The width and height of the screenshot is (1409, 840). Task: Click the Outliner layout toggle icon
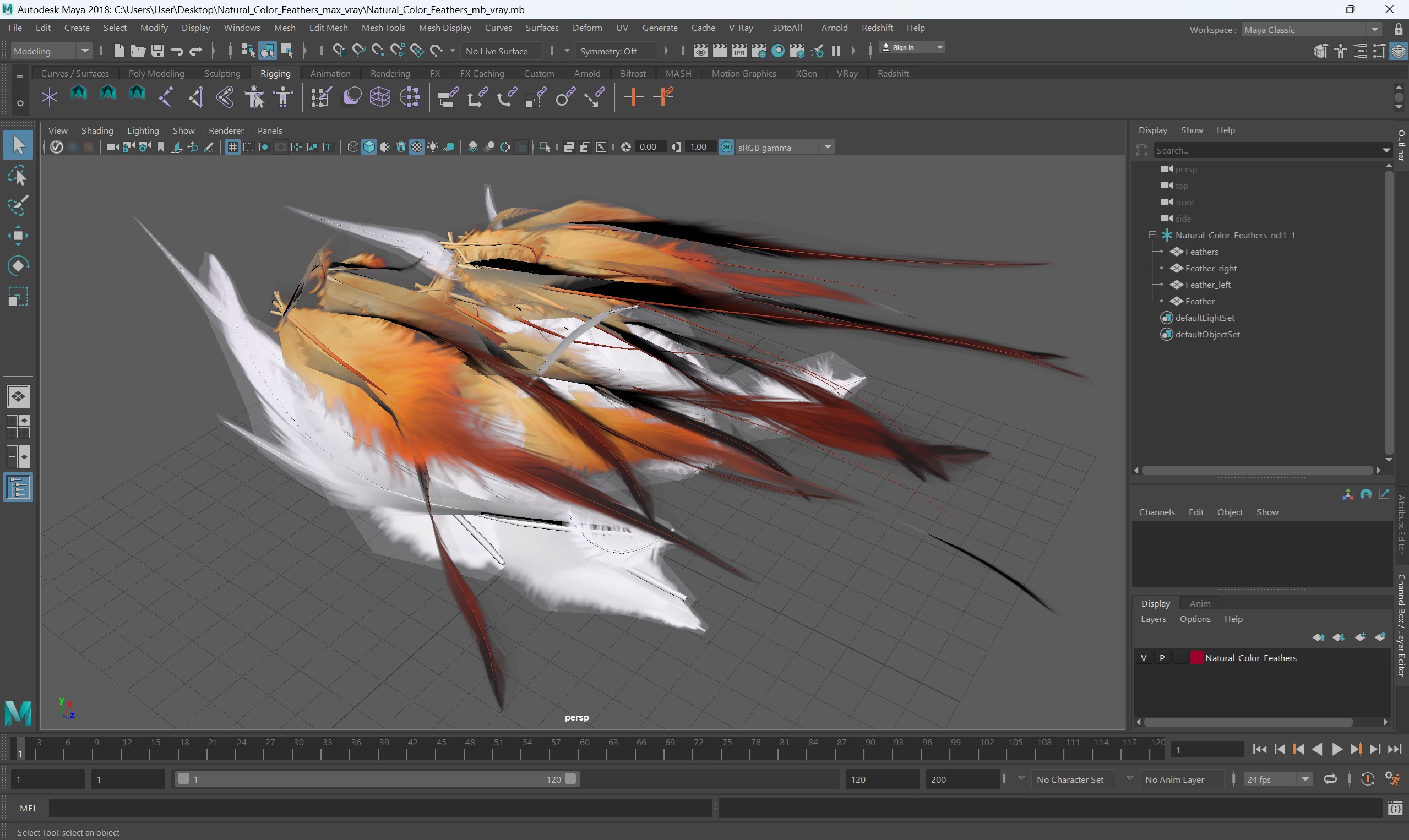(18, 487)
